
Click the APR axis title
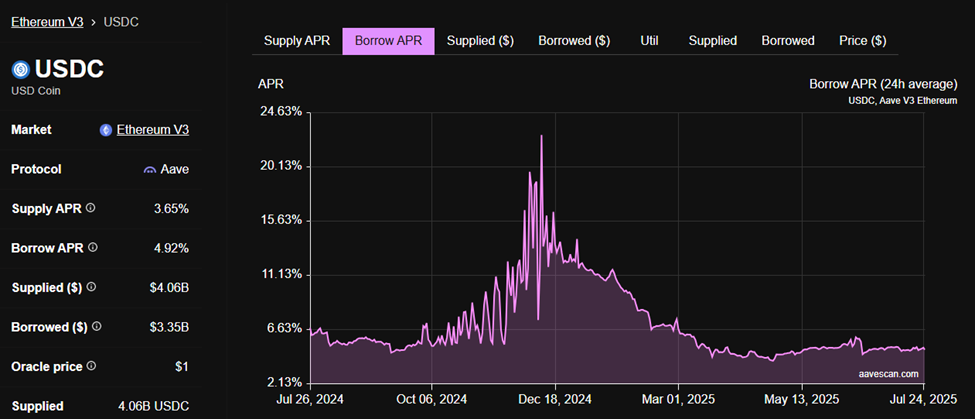pos(270,85)
